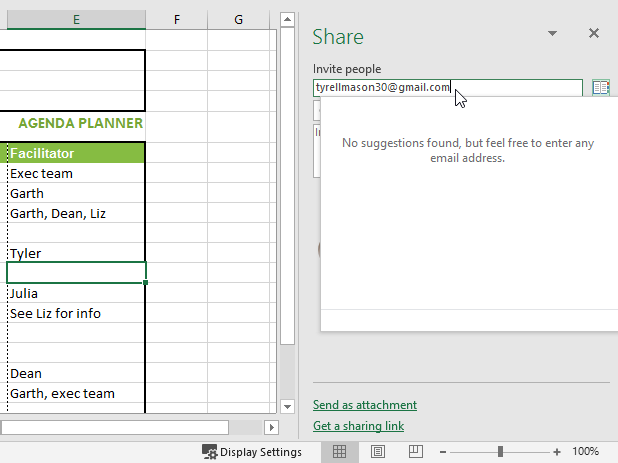The height and width of the screenshot is (463, 618).
Task: Click the Invite people email input field
Action: (x=447, y=88)
